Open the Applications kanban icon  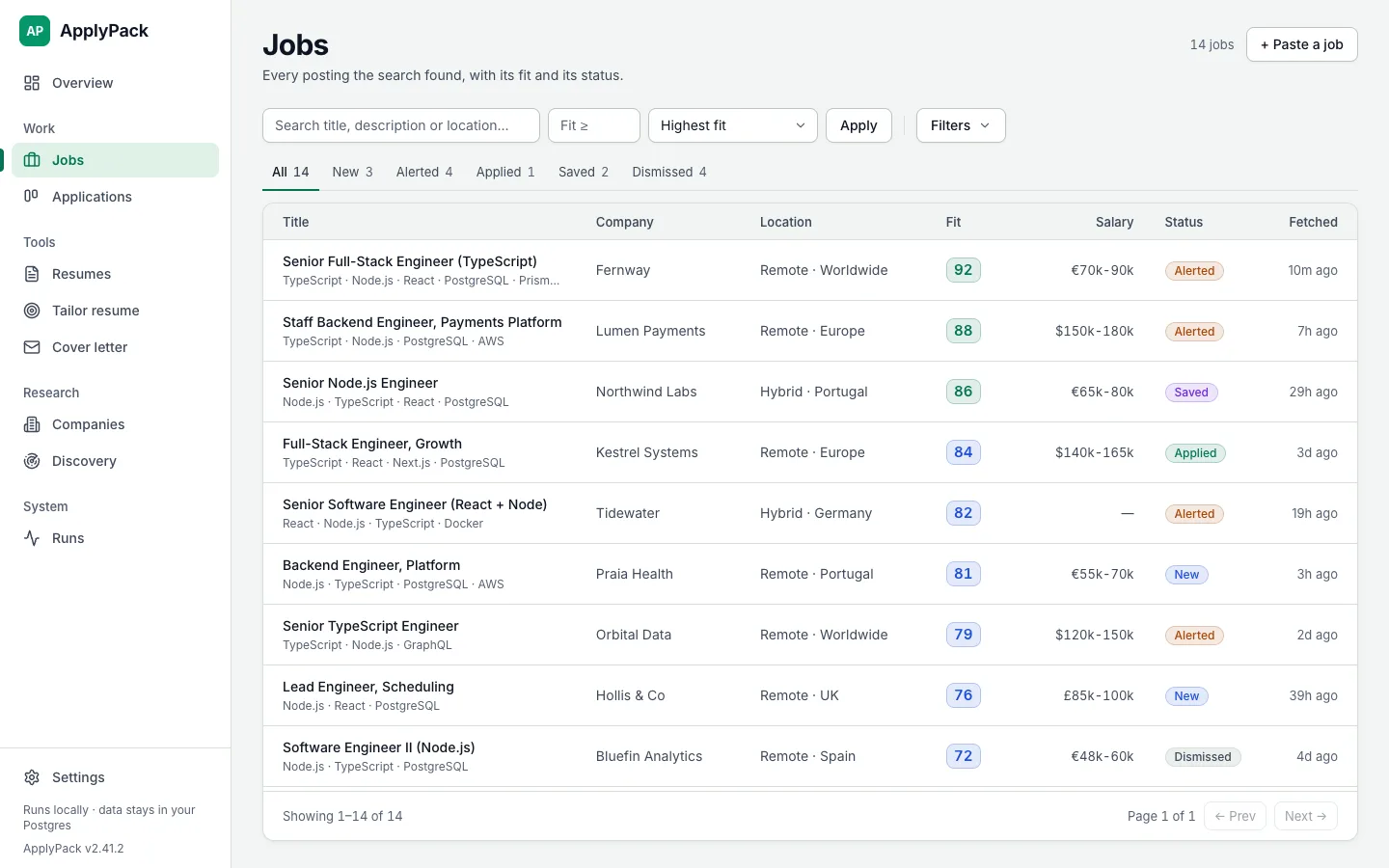(x=32, y=197)
